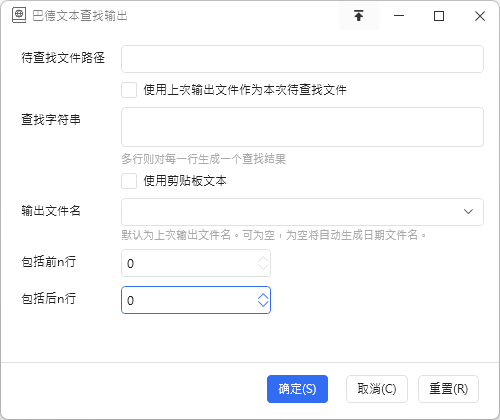Decrease the 包括后n行 spinner value
Screen dimensions: 500x420
pyautogui.click(x=263, y=304)
